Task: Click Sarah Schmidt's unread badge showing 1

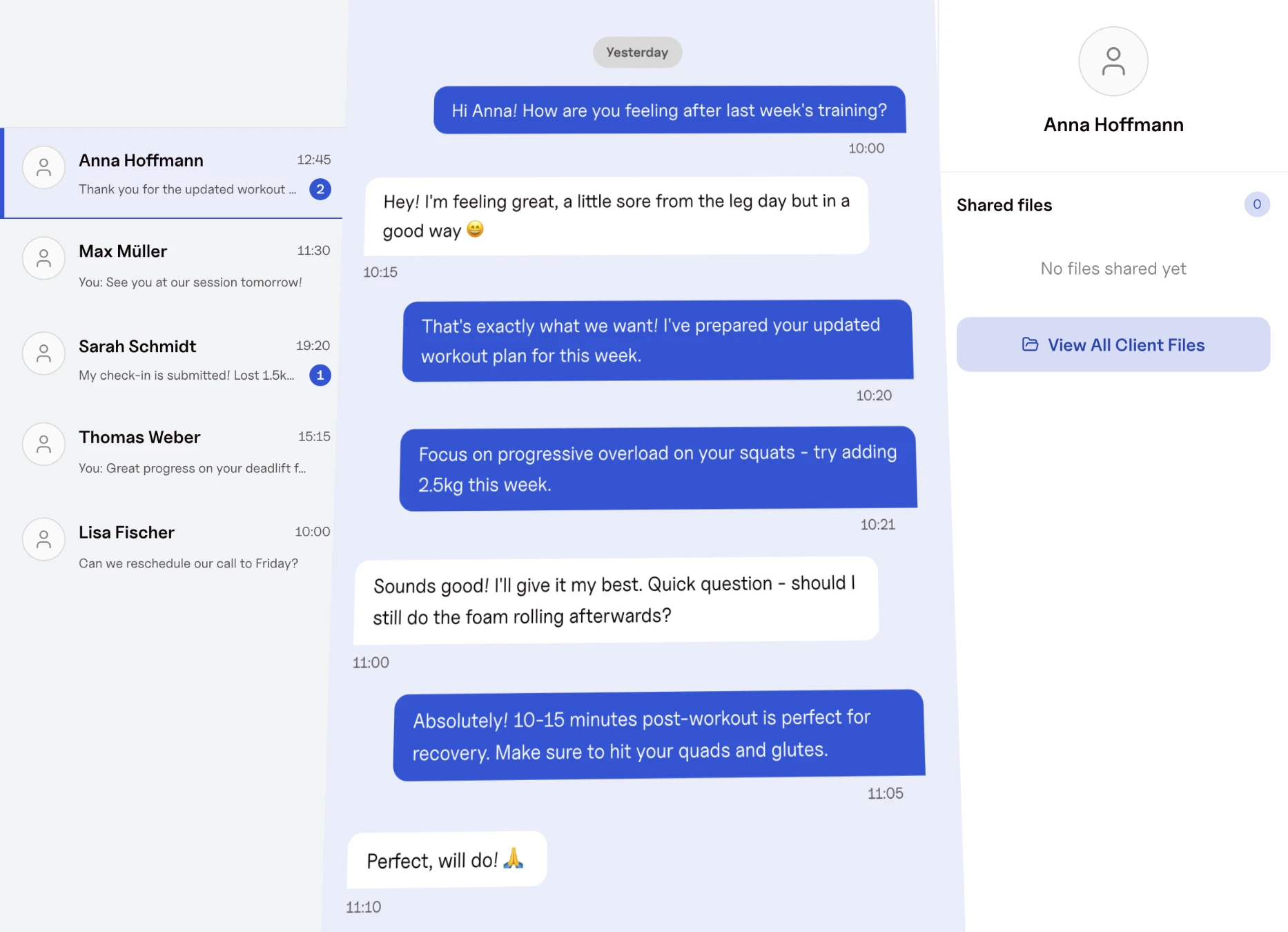Action: [x=320, y=375]
